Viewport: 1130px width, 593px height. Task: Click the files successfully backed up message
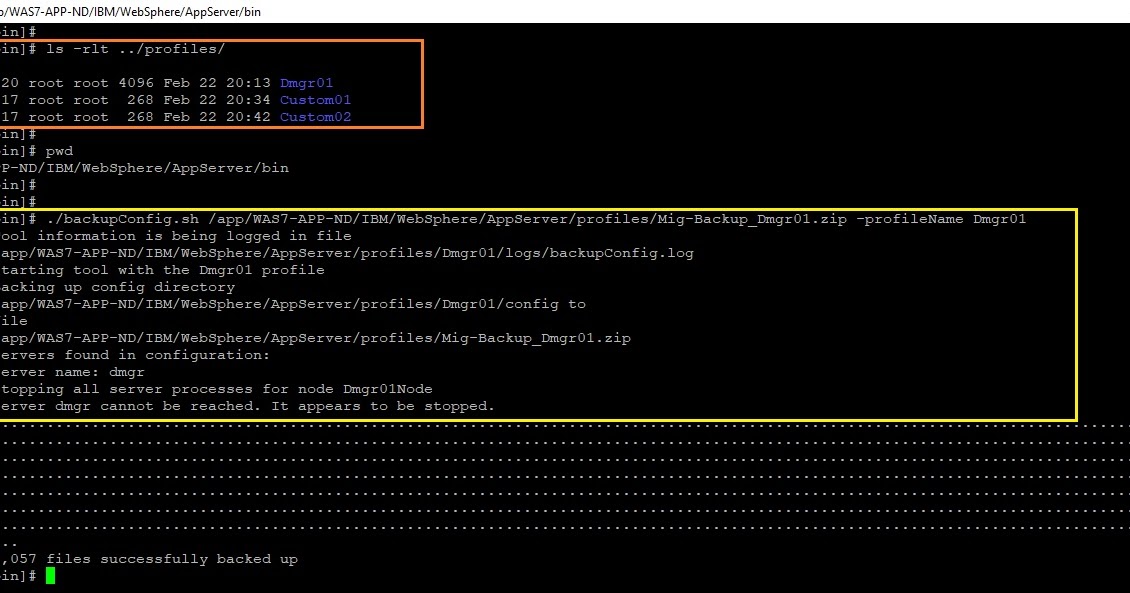click(150, 558)
